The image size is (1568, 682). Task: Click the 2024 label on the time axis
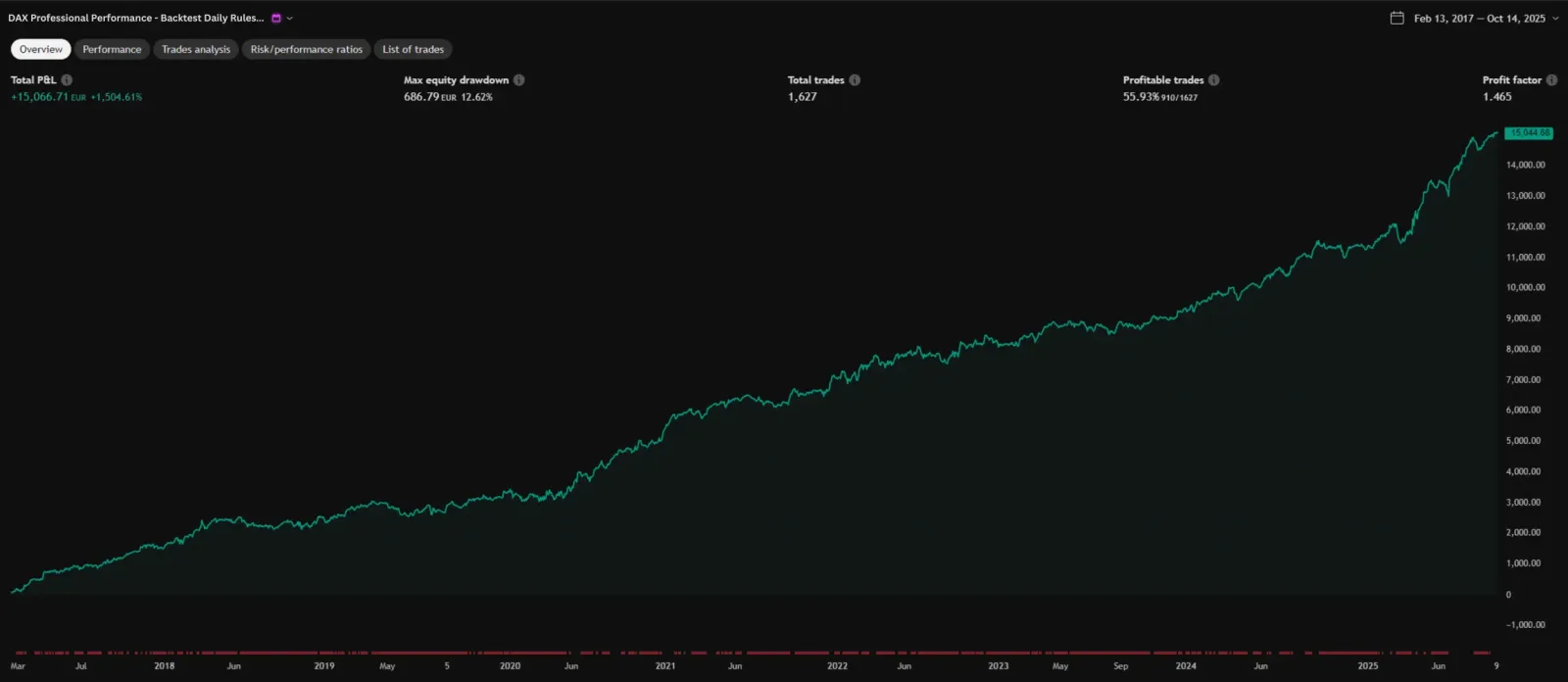(1187, 666)
